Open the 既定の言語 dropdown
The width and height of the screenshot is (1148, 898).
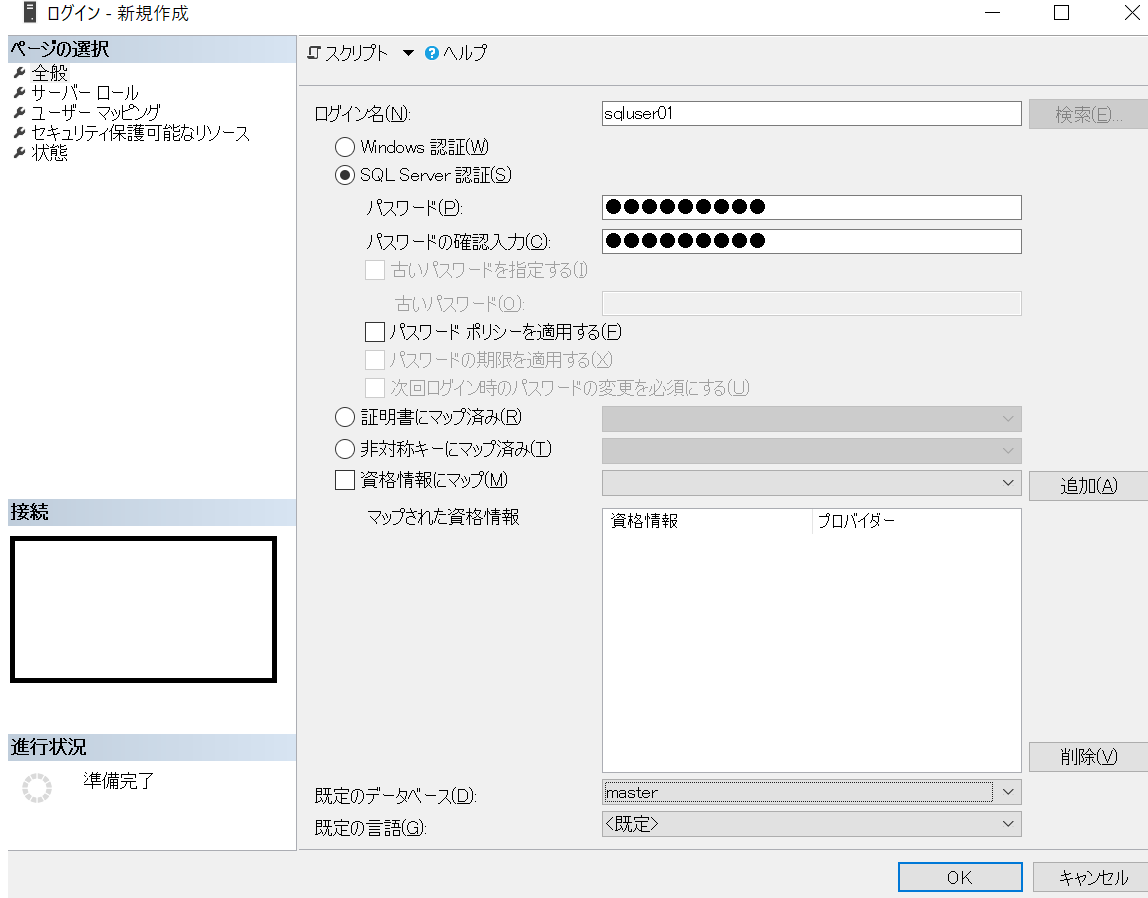pos(1010,823)
